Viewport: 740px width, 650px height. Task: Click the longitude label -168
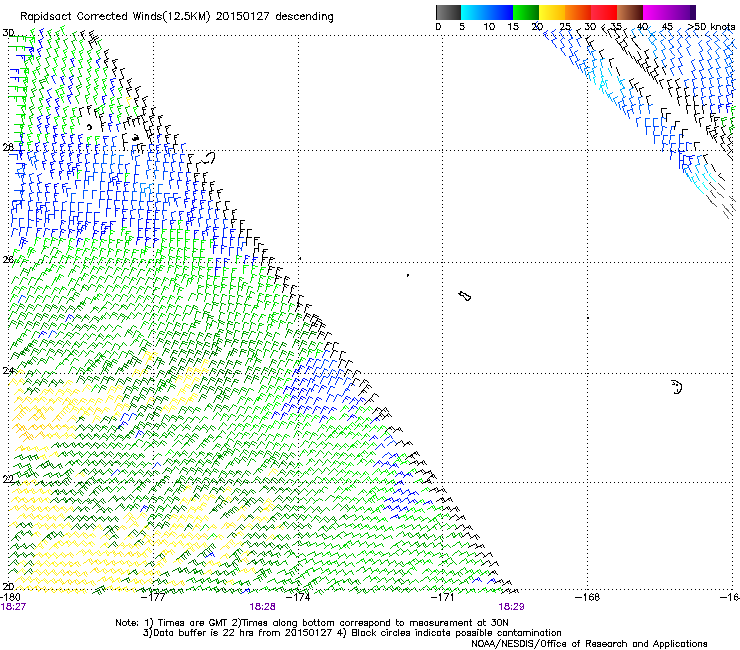(588, 597)
